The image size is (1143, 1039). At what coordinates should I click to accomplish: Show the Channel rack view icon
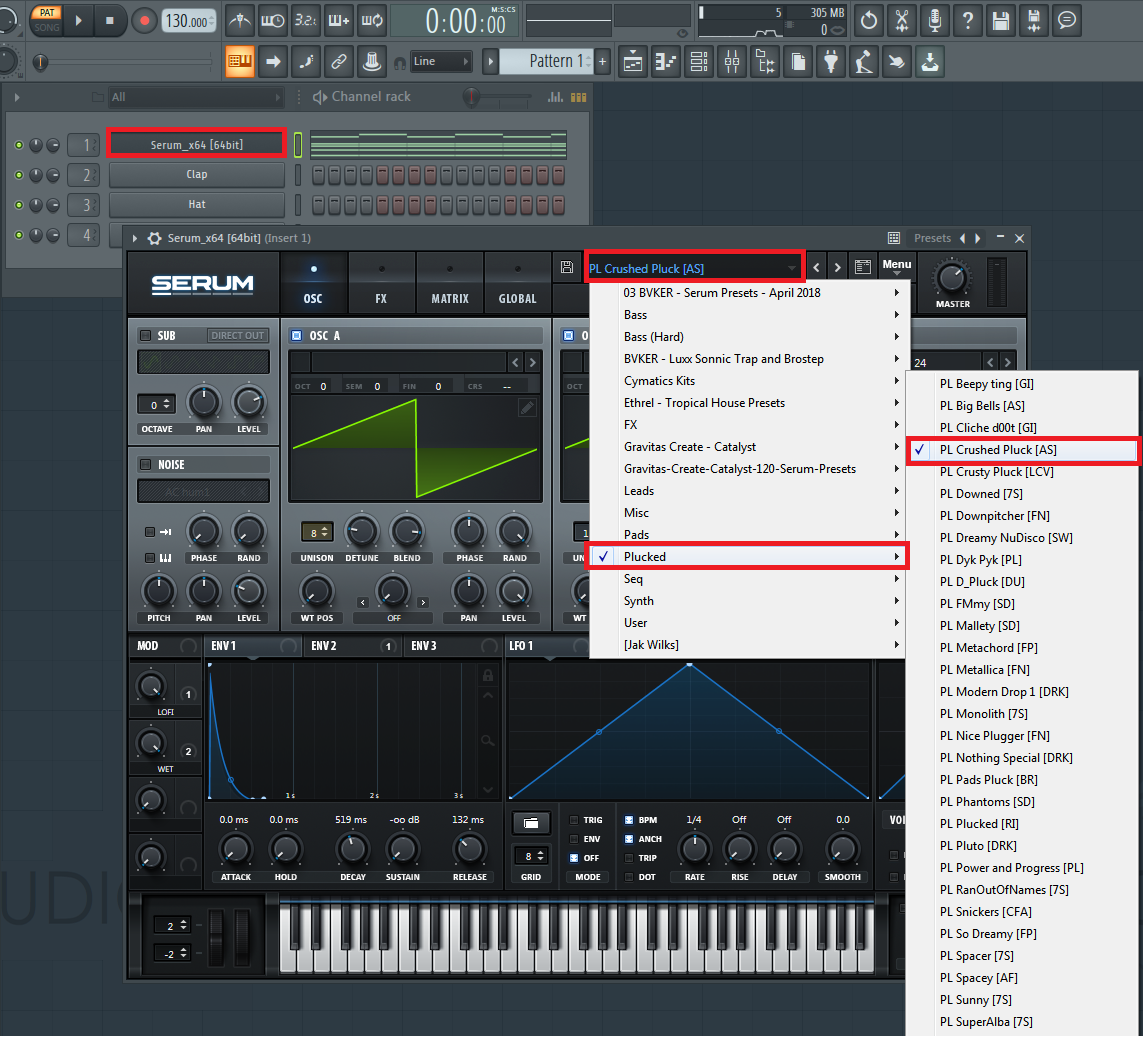coord(699,62)
